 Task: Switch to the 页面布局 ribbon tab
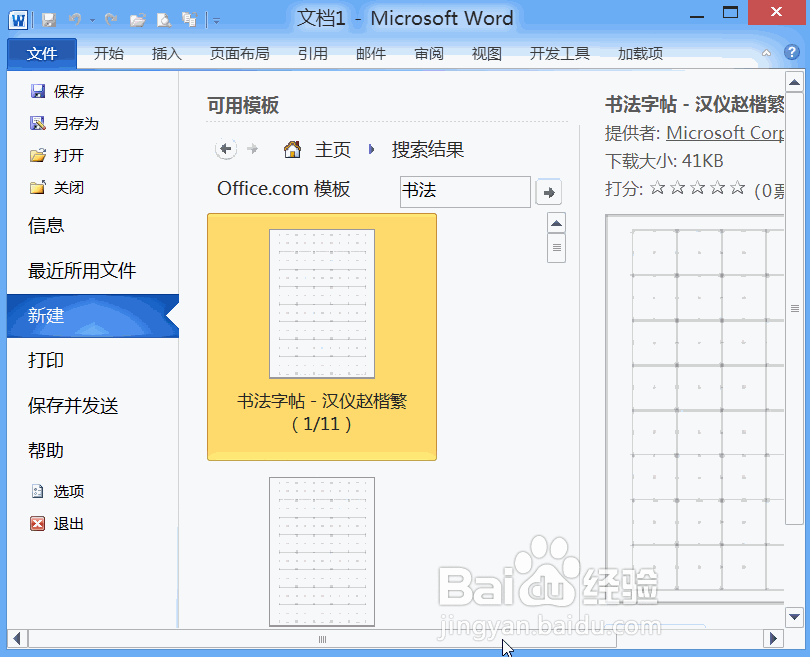(x=240, y=53)
